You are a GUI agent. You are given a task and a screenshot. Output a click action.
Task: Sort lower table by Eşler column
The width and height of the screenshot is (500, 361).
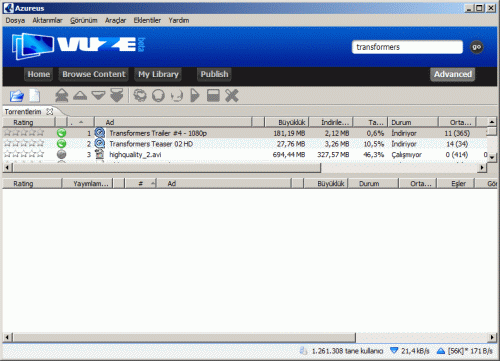point(456,183)
